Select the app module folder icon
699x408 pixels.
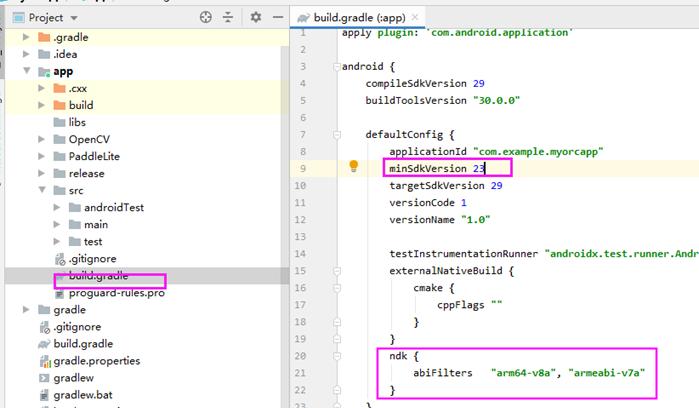pos(44,71)
